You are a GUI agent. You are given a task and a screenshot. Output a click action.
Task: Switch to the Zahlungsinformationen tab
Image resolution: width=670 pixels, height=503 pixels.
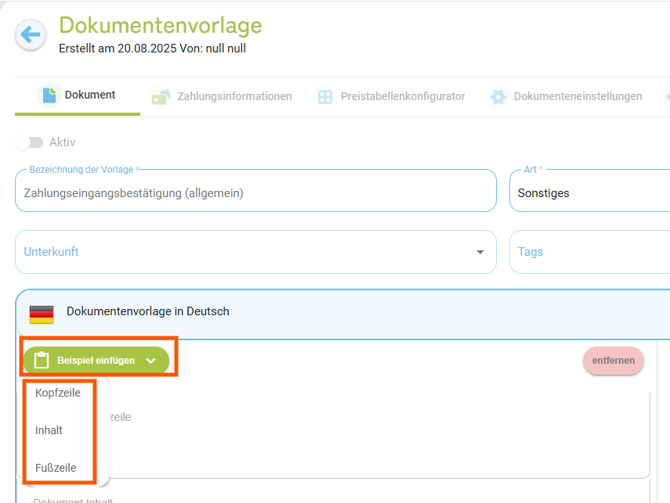[x=234, y=97]
